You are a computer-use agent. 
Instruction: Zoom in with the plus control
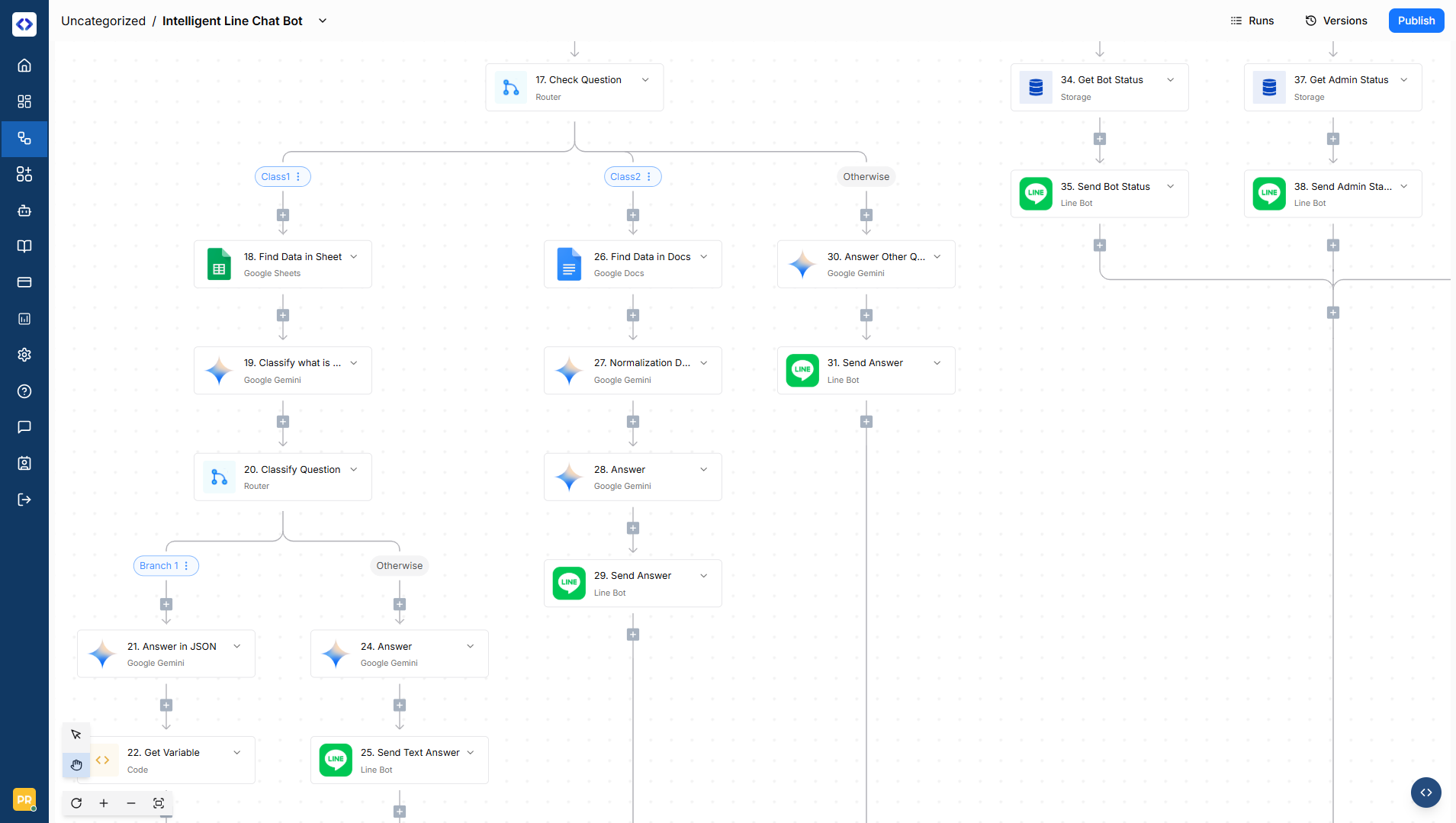(104, 803)
